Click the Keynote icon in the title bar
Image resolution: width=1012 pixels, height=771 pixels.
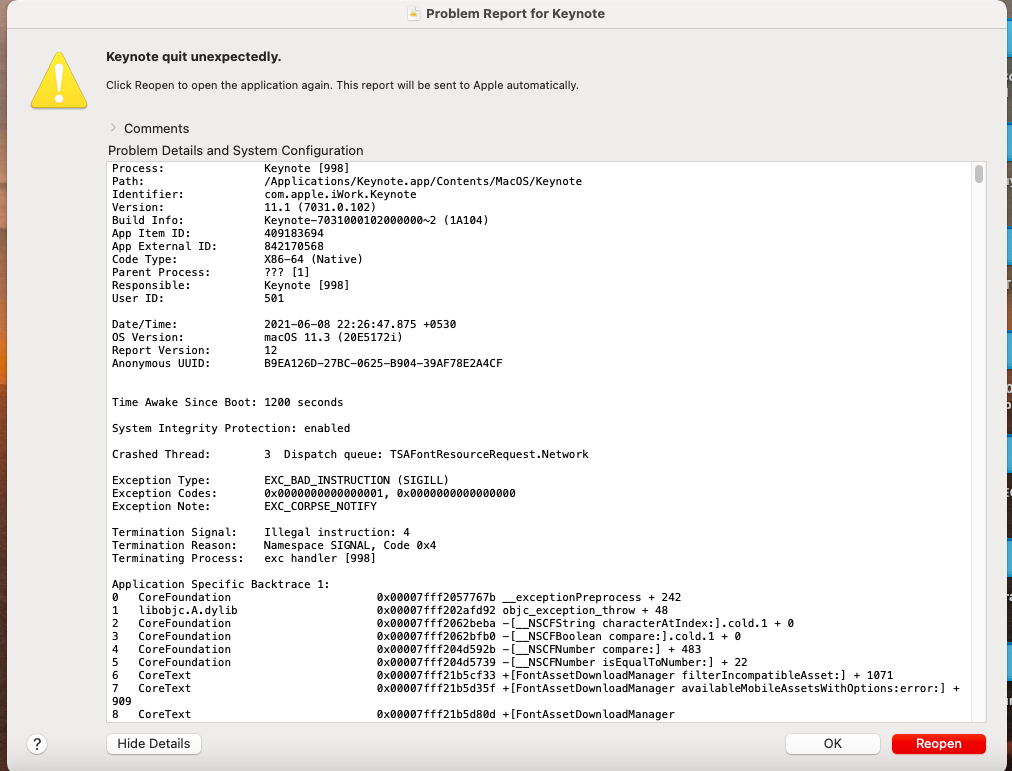[x=413, y=14]
